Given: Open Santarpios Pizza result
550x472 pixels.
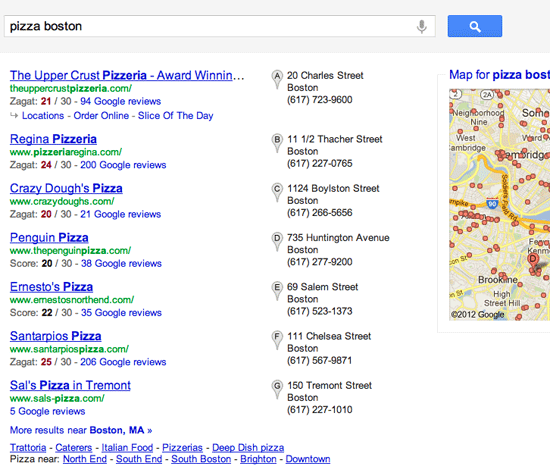Looking at the screenshot, I should coord(55,336).
